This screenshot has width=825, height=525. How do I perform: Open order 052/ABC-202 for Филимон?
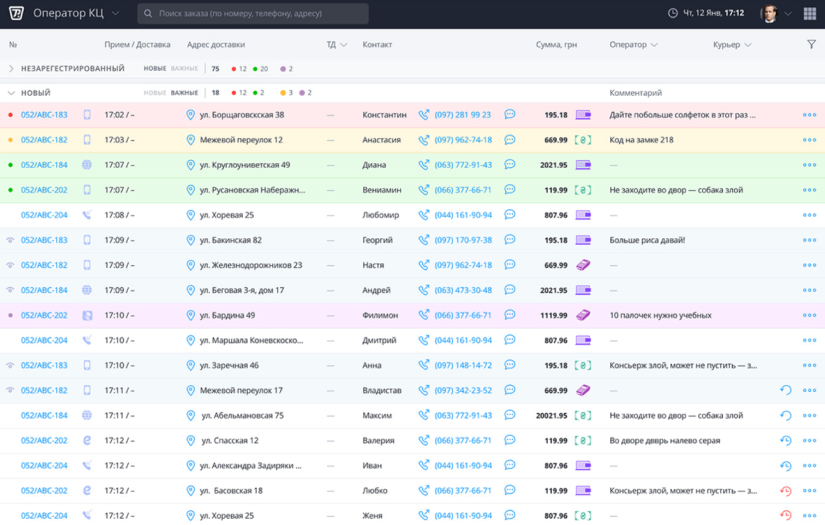coord(44,315)
